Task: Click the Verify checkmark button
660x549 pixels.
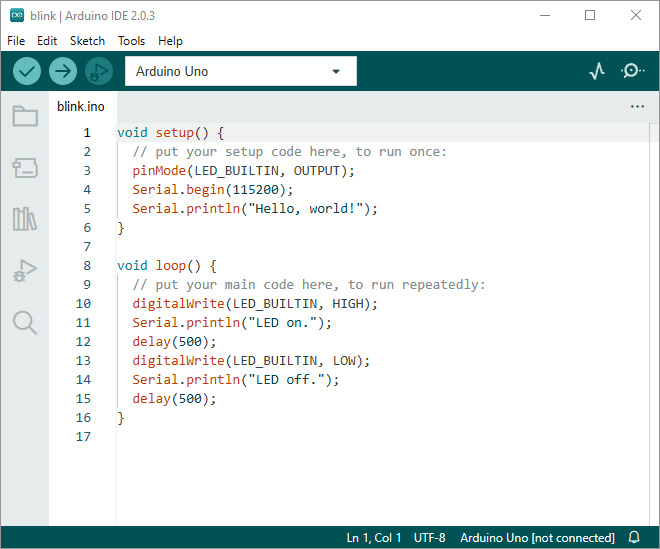Action: click(27, 71)
